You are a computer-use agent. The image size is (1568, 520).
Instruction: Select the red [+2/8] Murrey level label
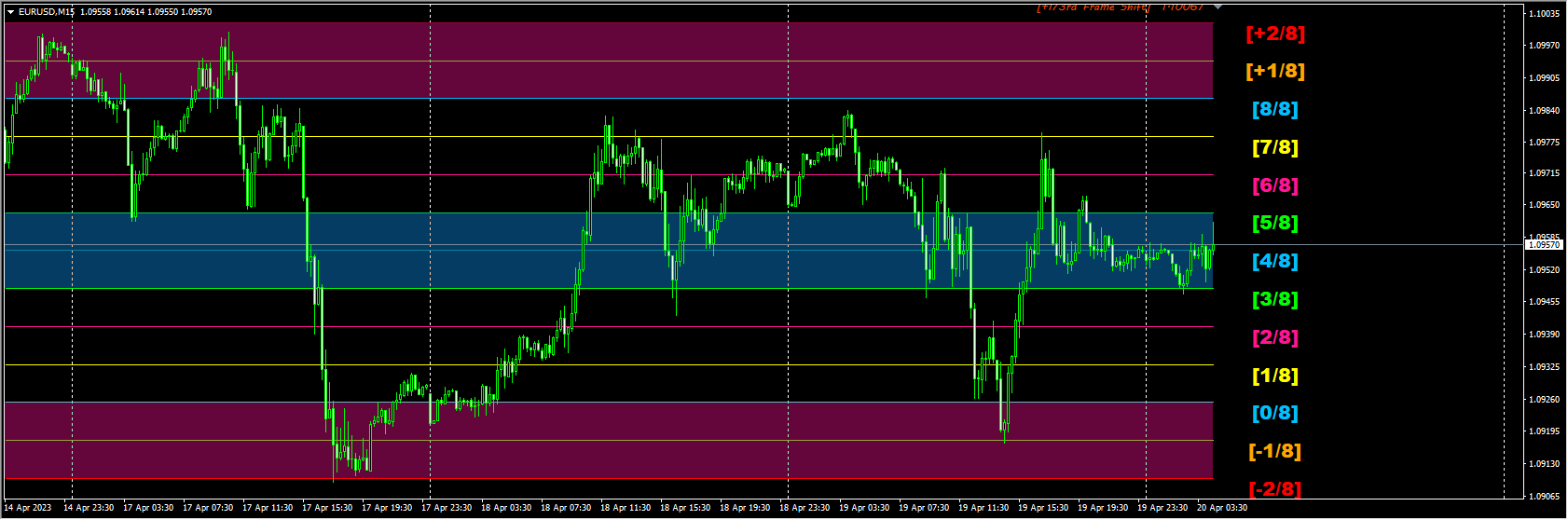pos(1275,34)
